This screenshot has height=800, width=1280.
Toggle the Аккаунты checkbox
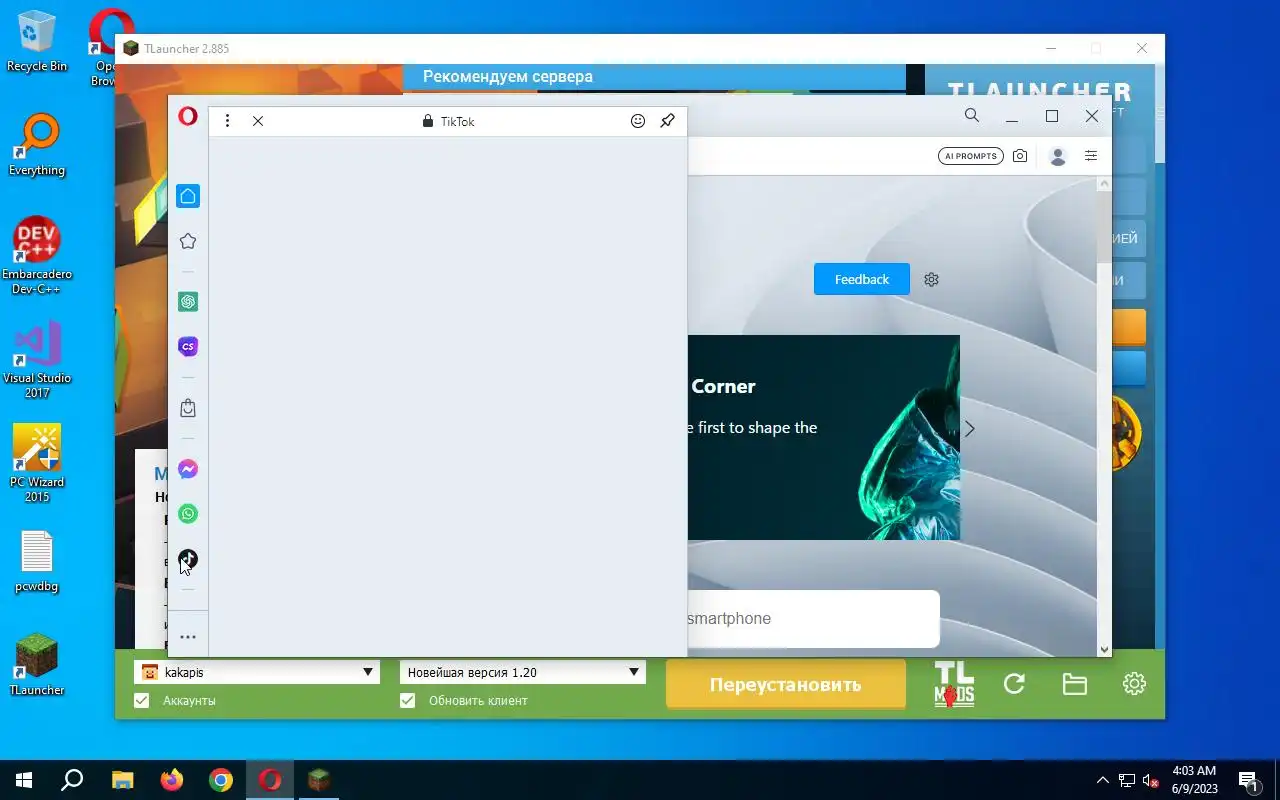(x=142, y=701)
